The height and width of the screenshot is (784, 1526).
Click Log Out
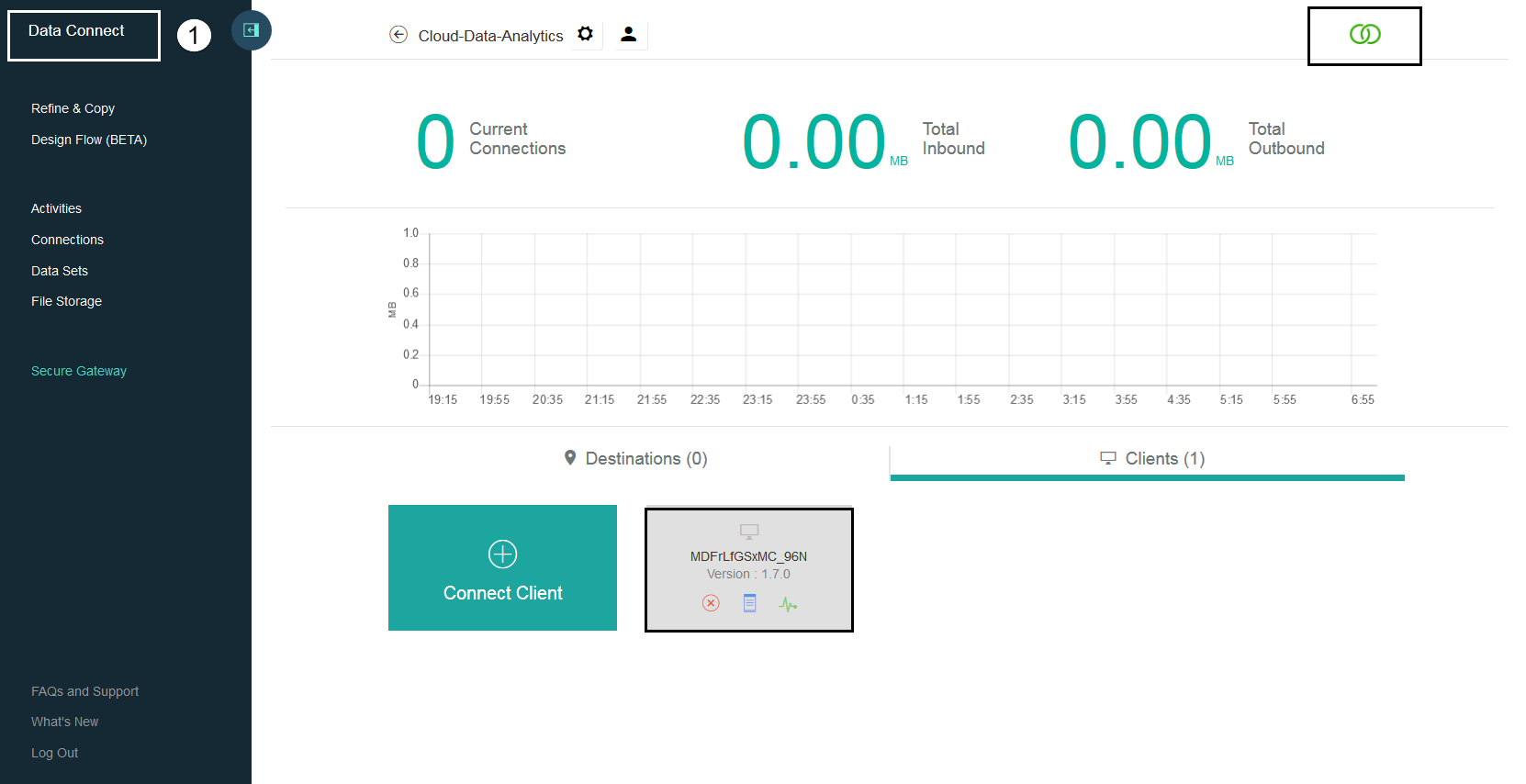point(54,753)
